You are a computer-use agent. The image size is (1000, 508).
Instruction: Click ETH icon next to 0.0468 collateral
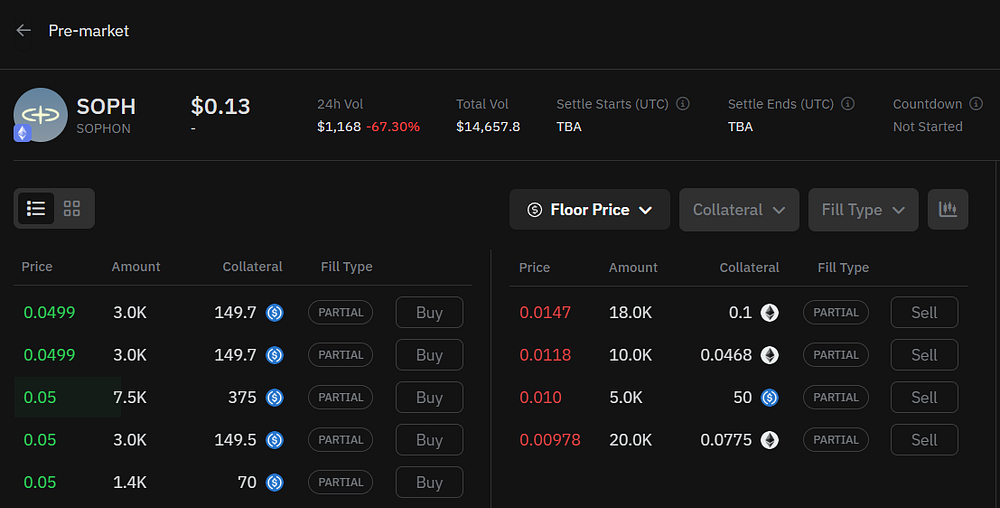point(770,355)
